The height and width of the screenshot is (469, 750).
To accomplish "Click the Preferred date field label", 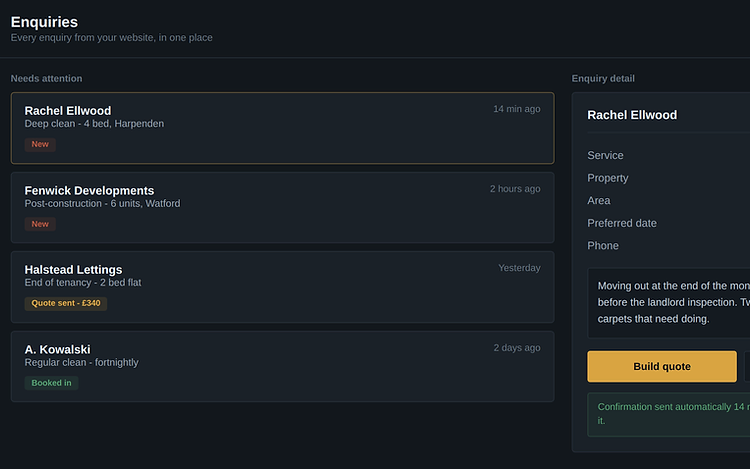I will pos(622,223).
